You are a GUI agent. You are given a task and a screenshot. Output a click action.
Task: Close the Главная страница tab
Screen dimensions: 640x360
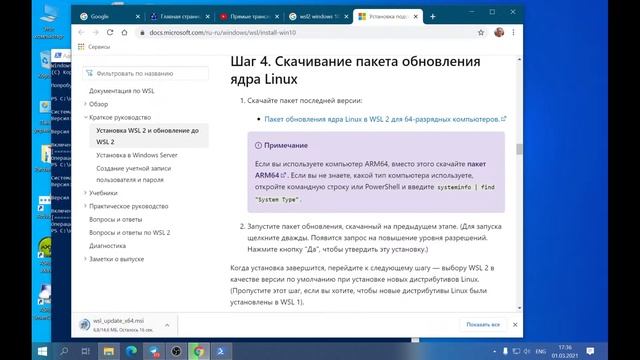point(207,17)
